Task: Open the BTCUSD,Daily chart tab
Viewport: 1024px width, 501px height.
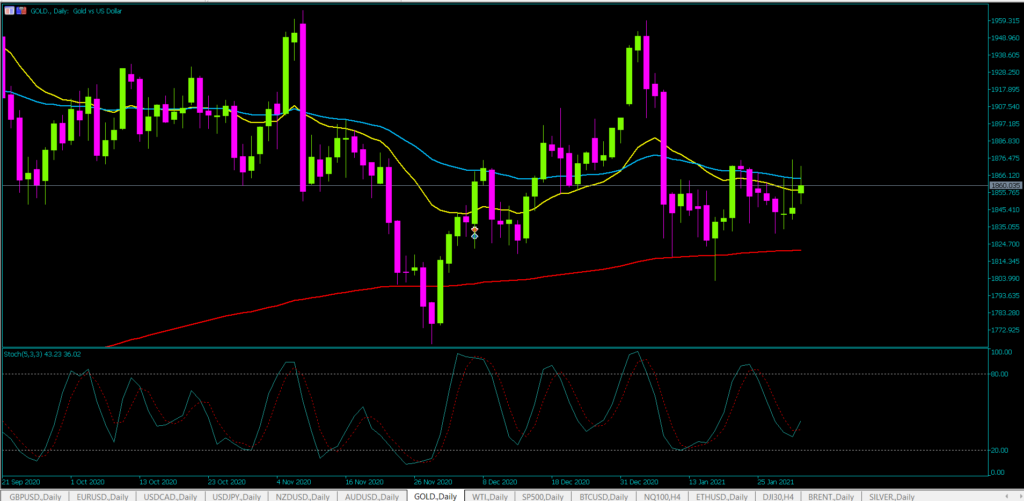Action: tap(606, 496)
